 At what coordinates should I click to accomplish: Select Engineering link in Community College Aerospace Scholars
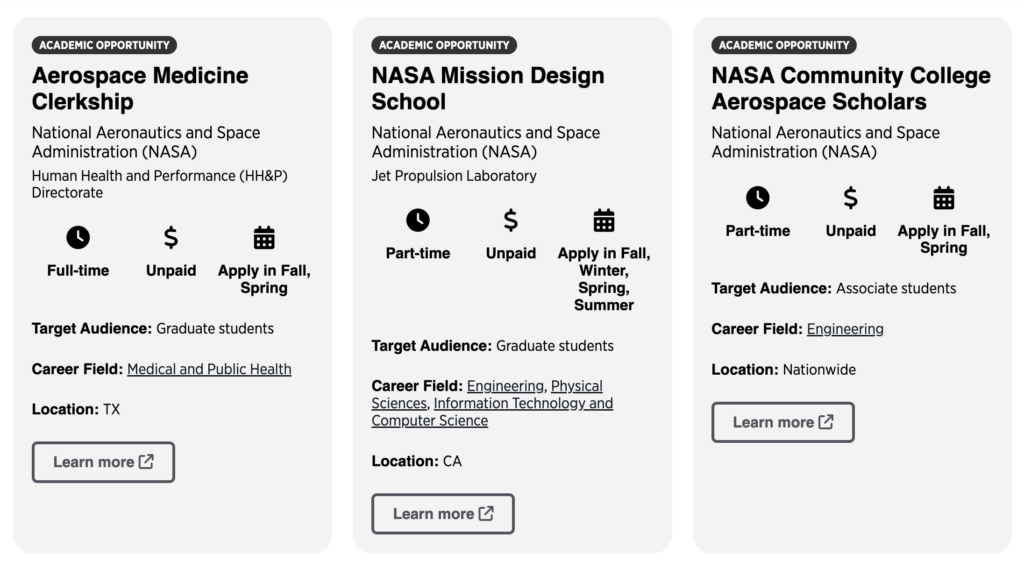[845, 329]
